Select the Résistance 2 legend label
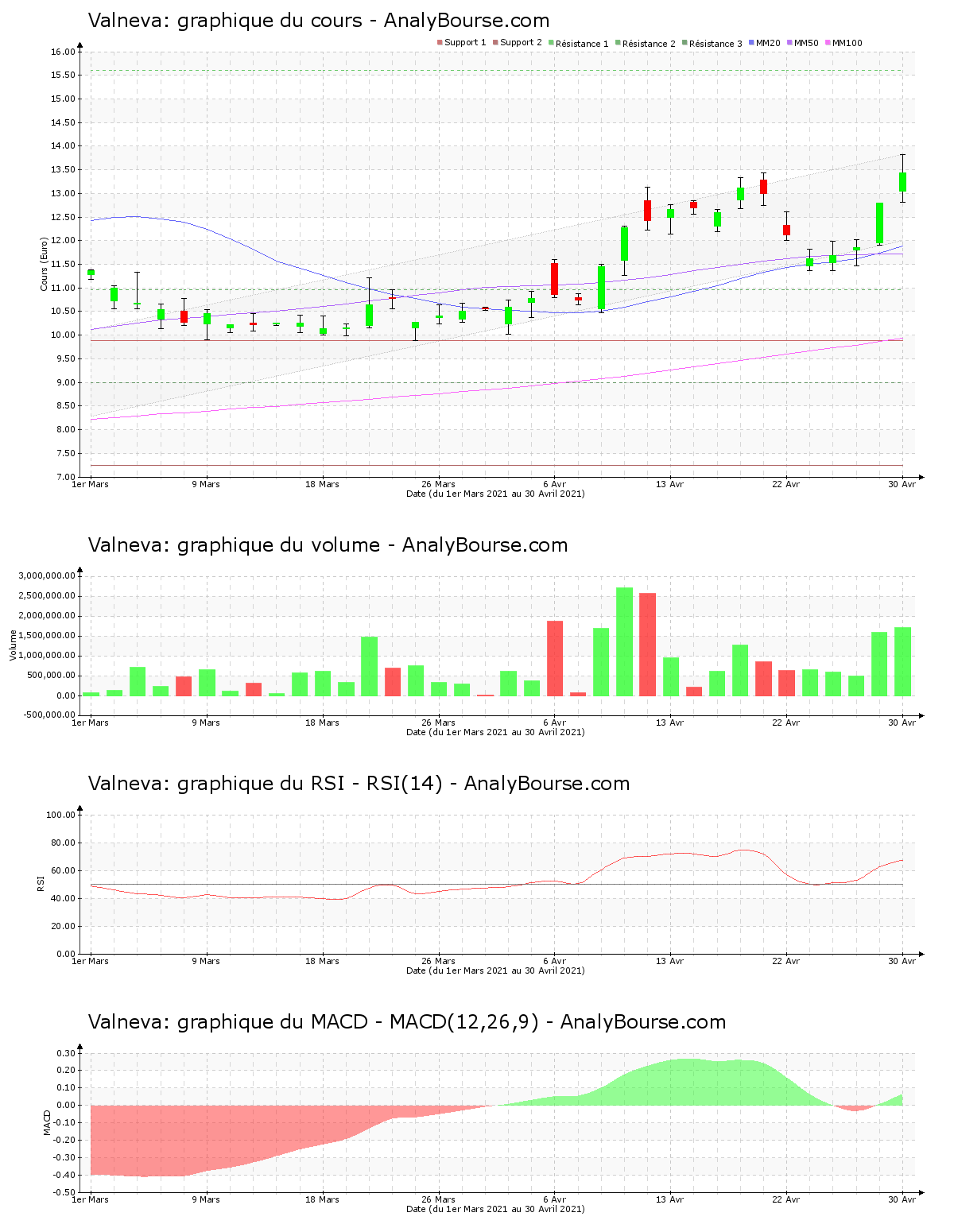The image size is (954, 1232). point(649,44)
